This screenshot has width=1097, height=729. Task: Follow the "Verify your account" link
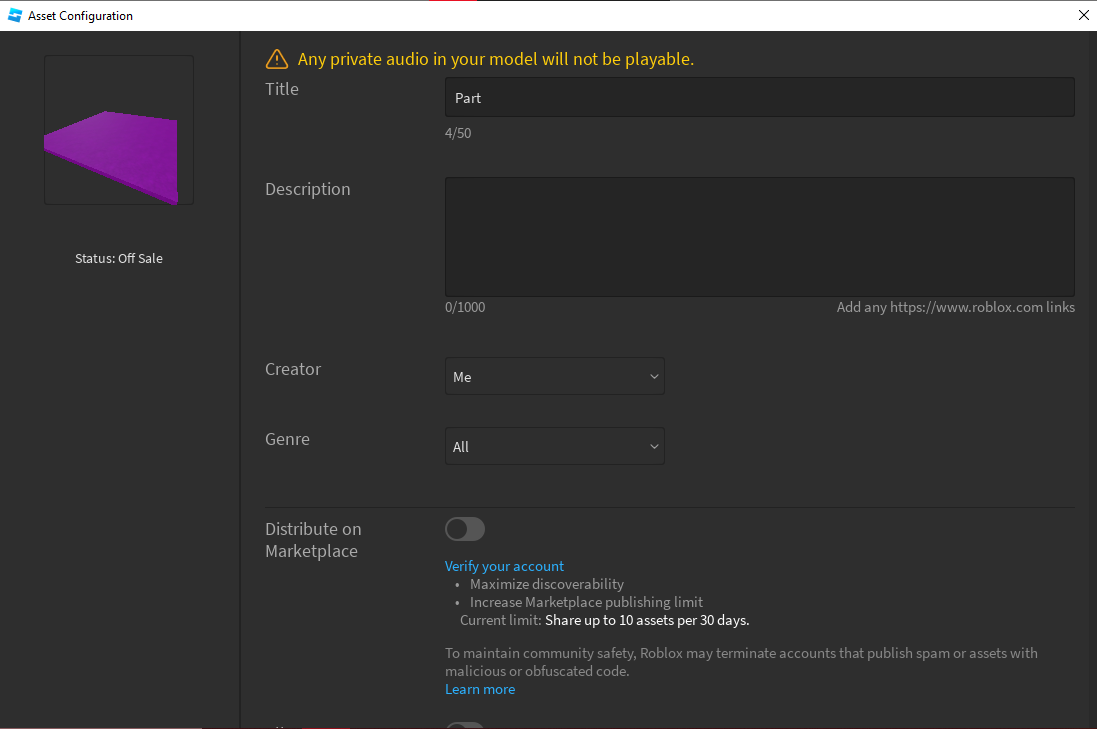(504, 566)
